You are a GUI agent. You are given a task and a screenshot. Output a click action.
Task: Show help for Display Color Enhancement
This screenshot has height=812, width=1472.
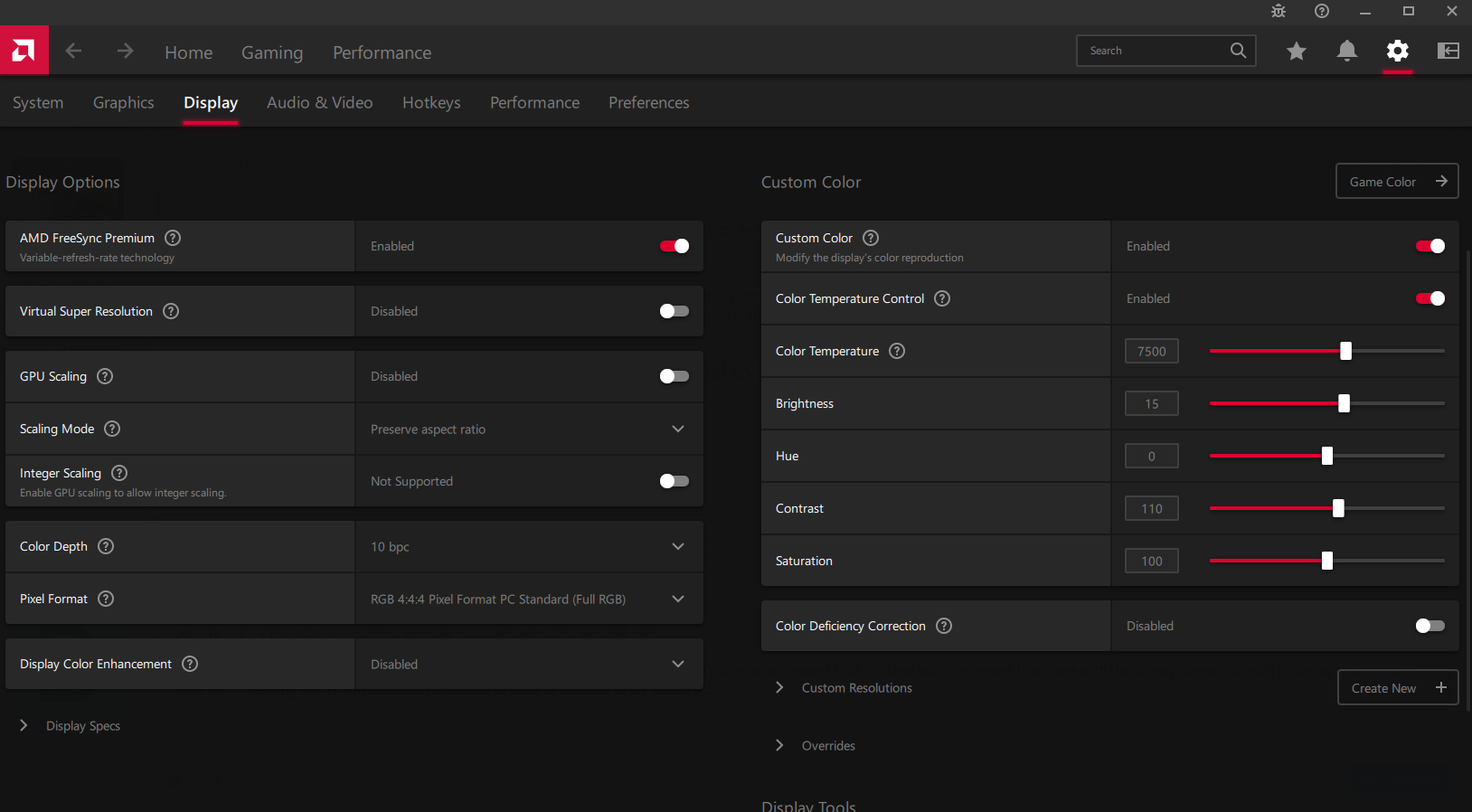click(x=190, y=664)
